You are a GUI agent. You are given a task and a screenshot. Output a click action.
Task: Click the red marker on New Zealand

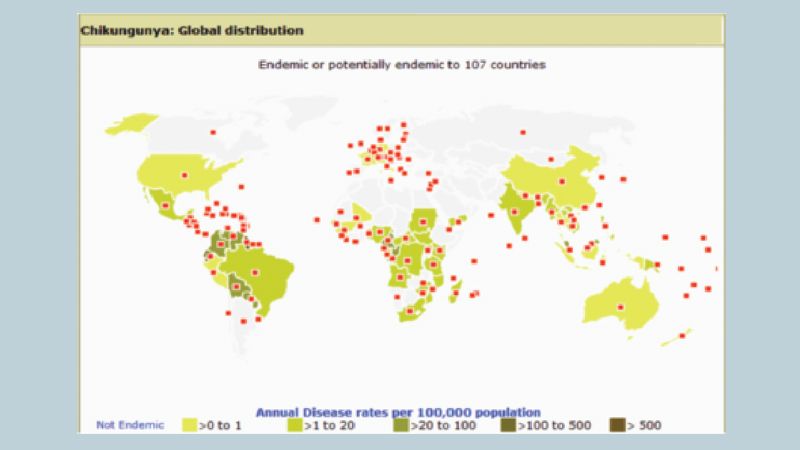(683, 336)
